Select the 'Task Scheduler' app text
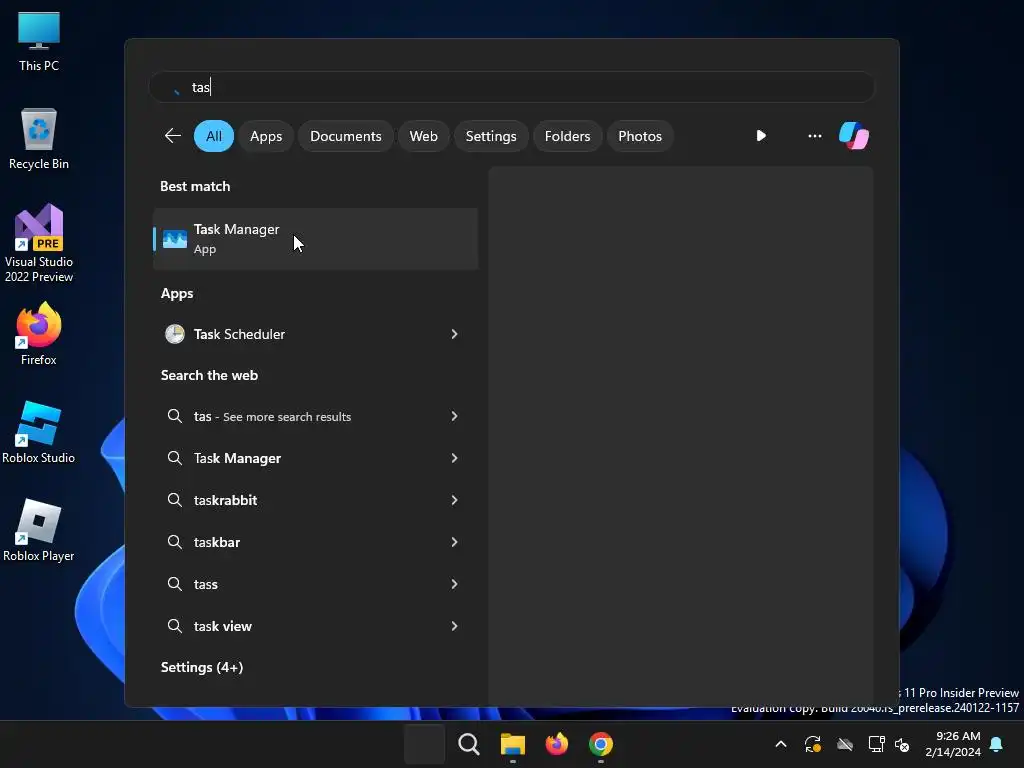 tap(239, 334)
